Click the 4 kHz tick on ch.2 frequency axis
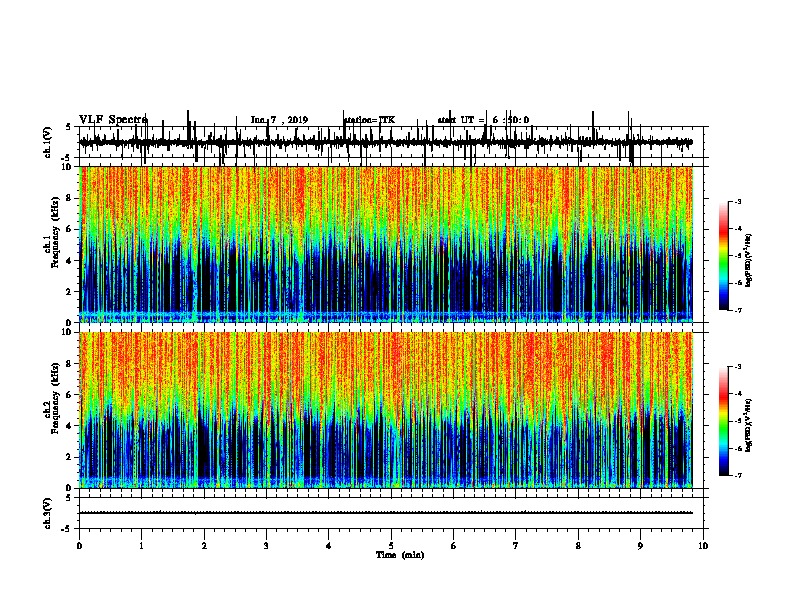Image resolution: width=792 pixels, height=612 pixels. click(x=70, y=426)
